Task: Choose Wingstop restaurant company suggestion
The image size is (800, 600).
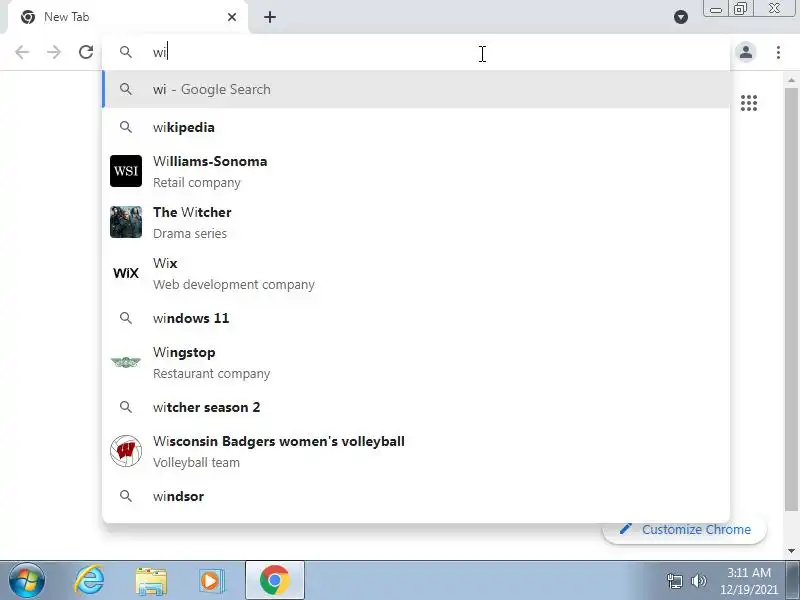Action: (x=416, y=362)
